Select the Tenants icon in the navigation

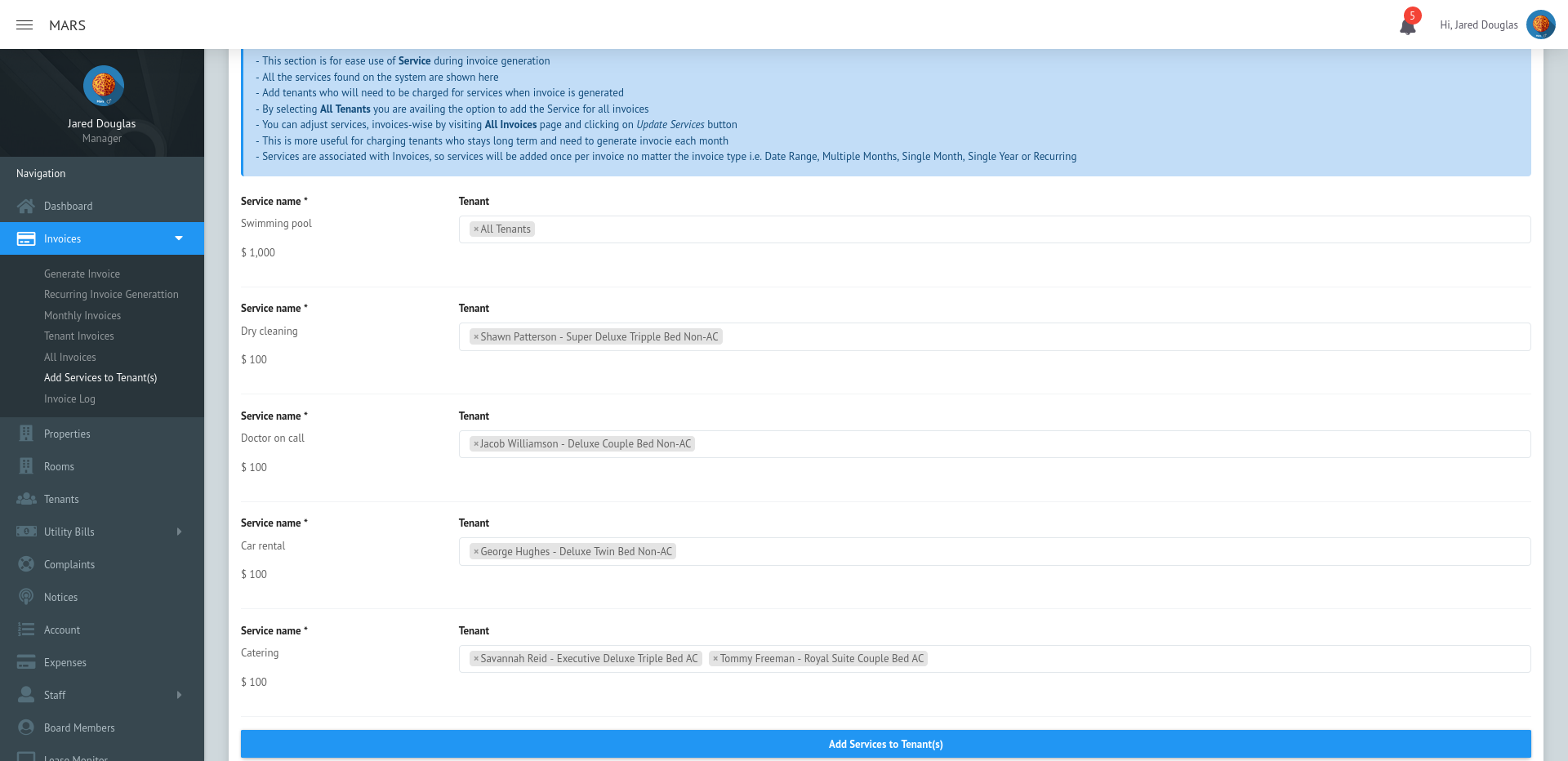[x=26, y=499]
